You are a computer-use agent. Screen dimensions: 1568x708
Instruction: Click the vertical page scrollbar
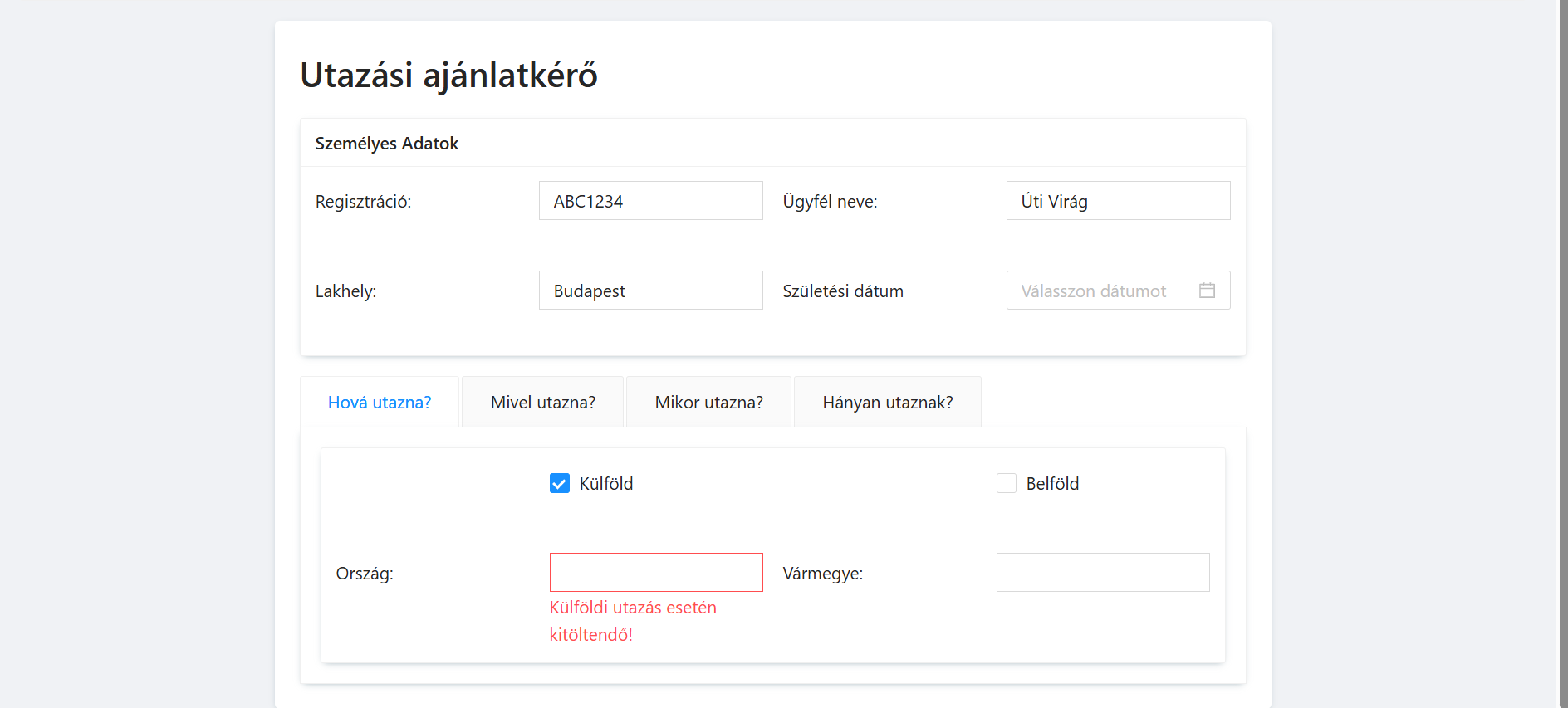point(1562,332)
